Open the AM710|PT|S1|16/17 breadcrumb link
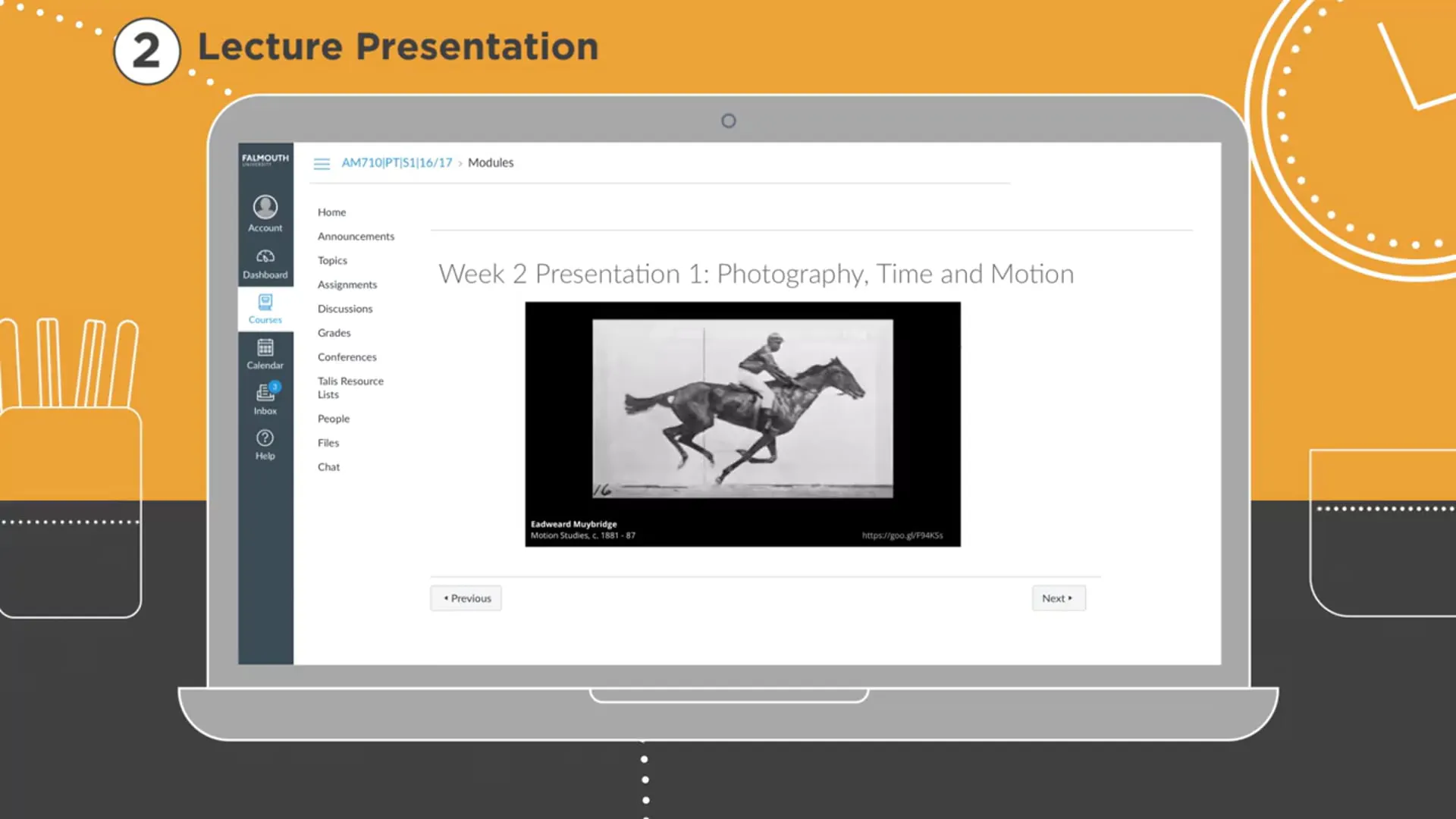The width and height of the screenshot is (1456, 819). [397, 162]
